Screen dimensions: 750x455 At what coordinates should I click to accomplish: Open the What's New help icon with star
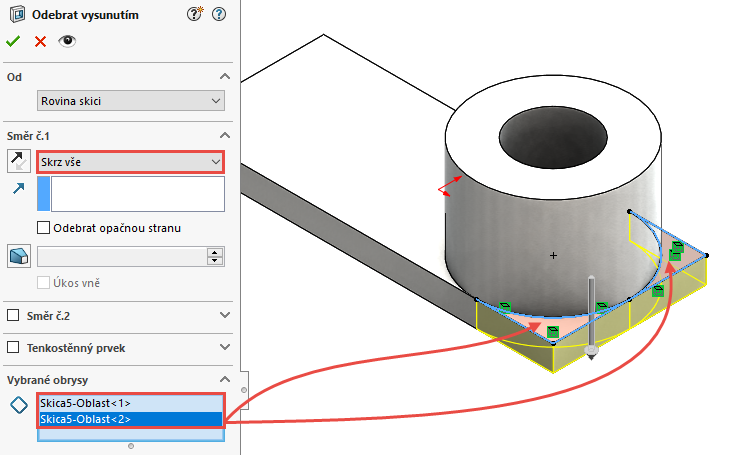click(195, 14)
